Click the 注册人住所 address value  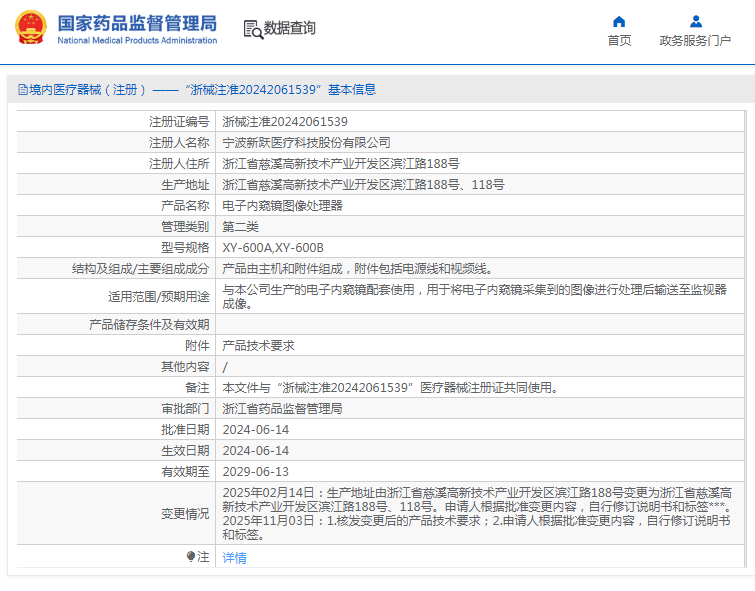[x=341, y=164]
